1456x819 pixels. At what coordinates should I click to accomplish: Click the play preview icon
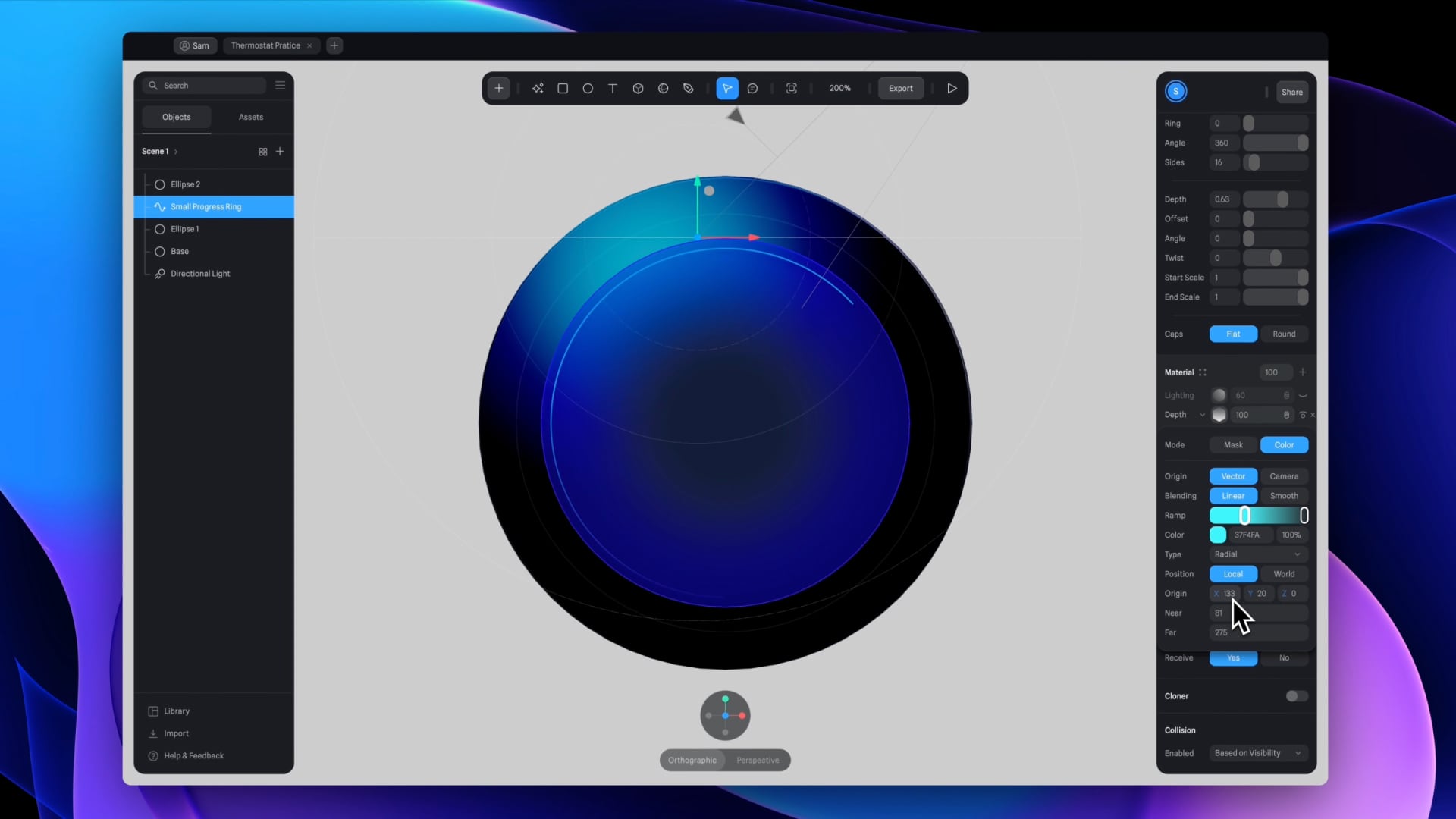tap(952, 89)
